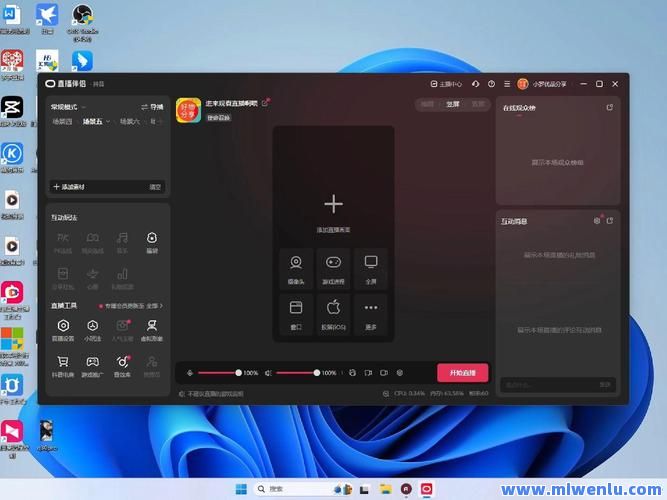Open interactive messages settings gear
Image resolution: width=667 pixels, height=500 pixels.
pyautogui.click(x=597, y=221)
